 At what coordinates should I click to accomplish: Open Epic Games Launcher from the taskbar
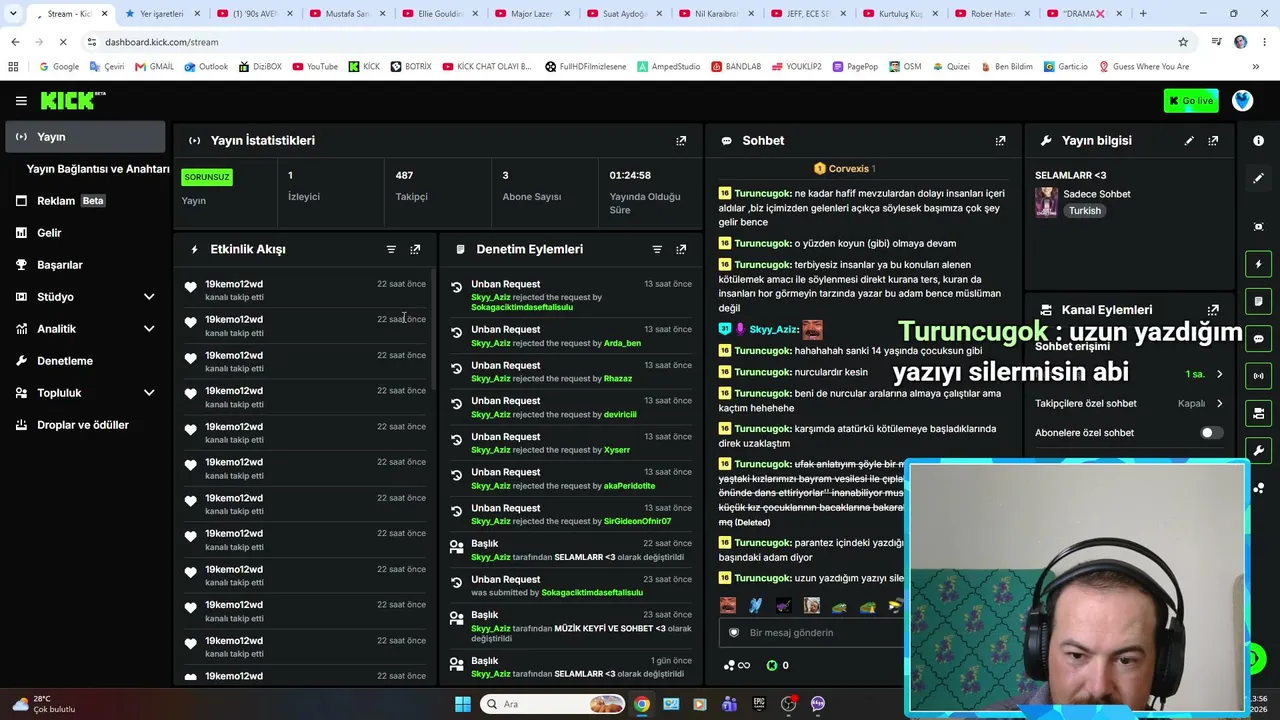click(759, 704)
